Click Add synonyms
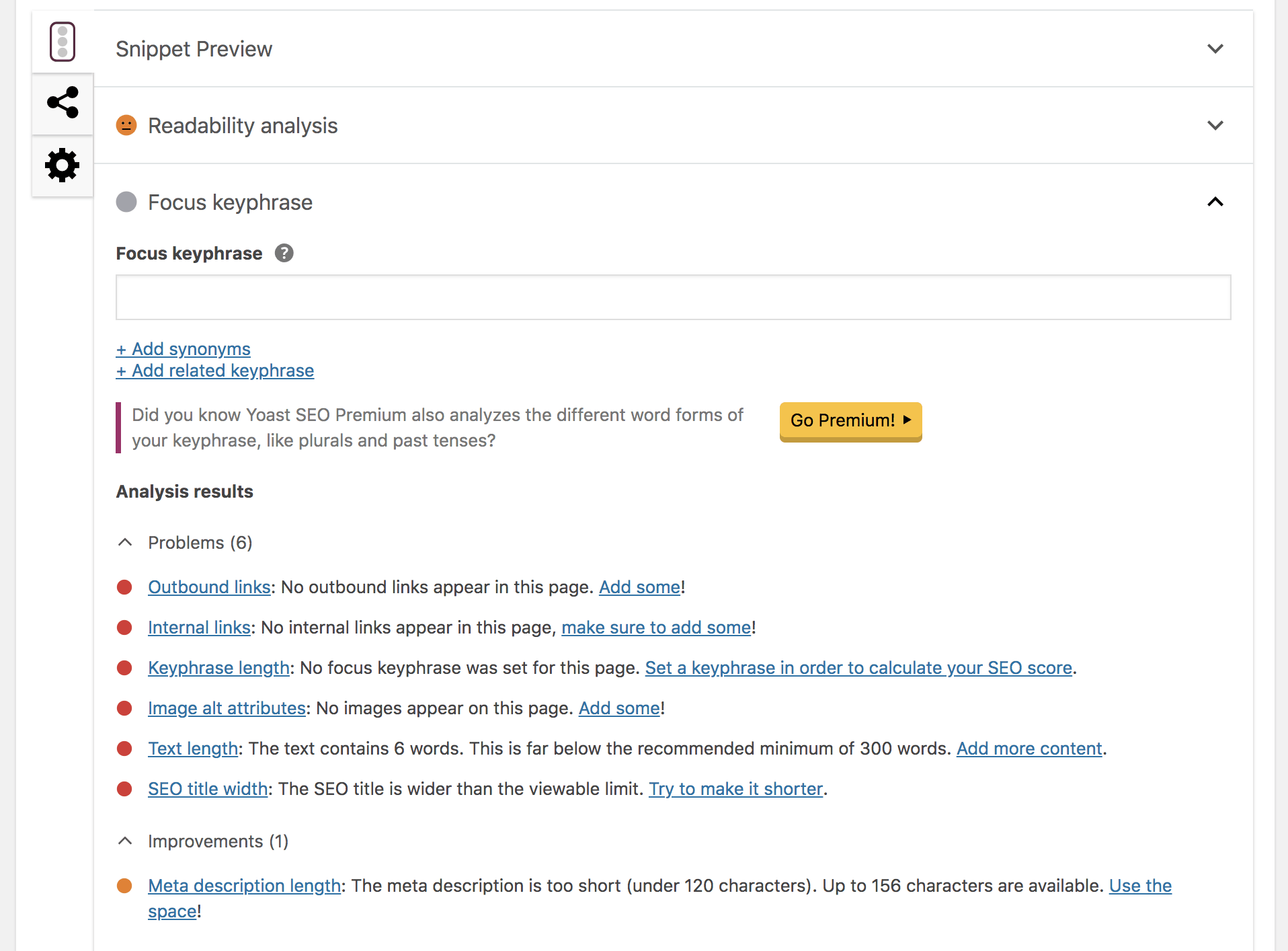The width and height of the screenshot is (1288, 951). click(x=183, y=349)
